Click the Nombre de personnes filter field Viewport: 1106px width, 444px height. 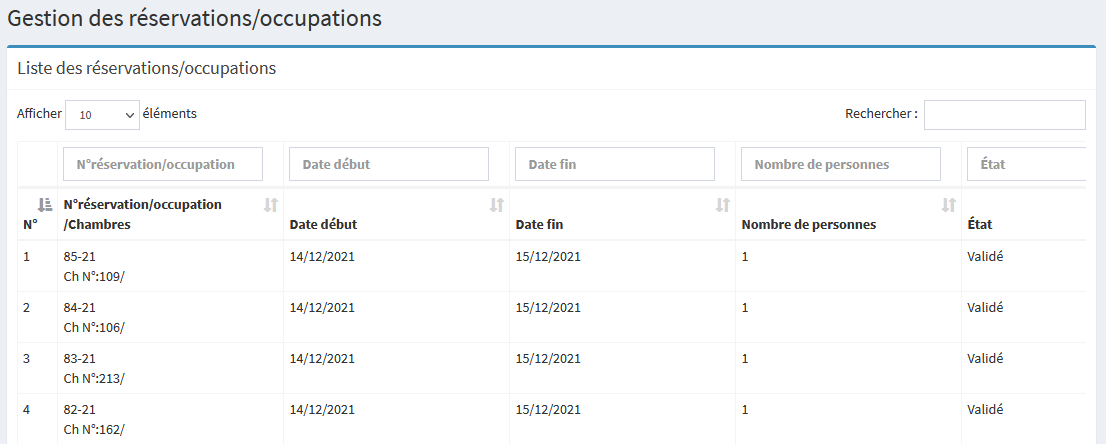point(840,164)
